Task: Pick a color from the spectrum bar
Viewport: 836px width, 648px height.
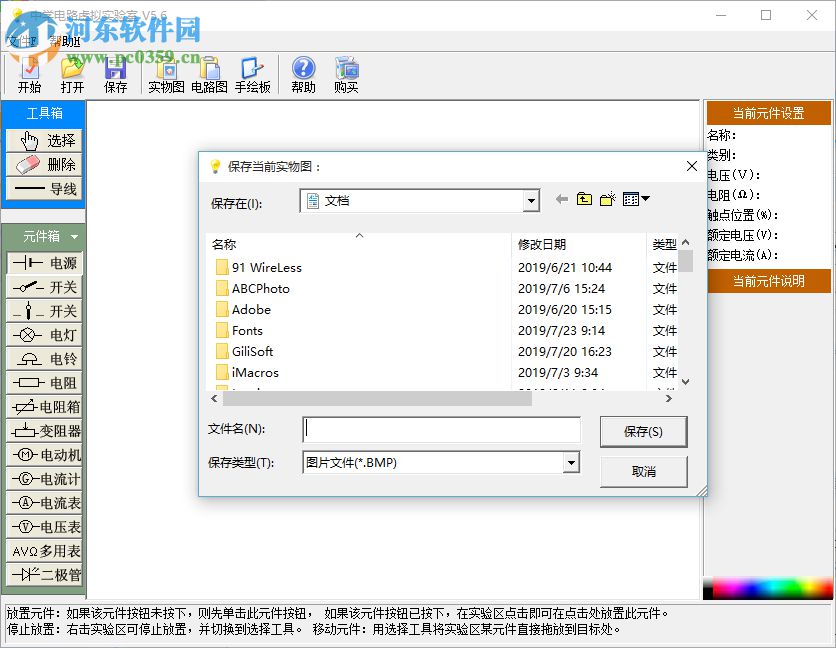Action: (x=767, y=588)
